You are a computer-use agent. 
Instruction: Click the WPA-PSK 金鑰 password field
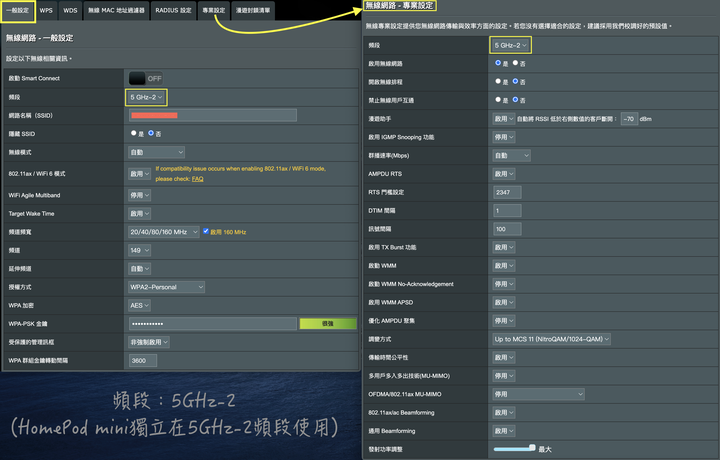pyautogui.click(x=213, y=324)
